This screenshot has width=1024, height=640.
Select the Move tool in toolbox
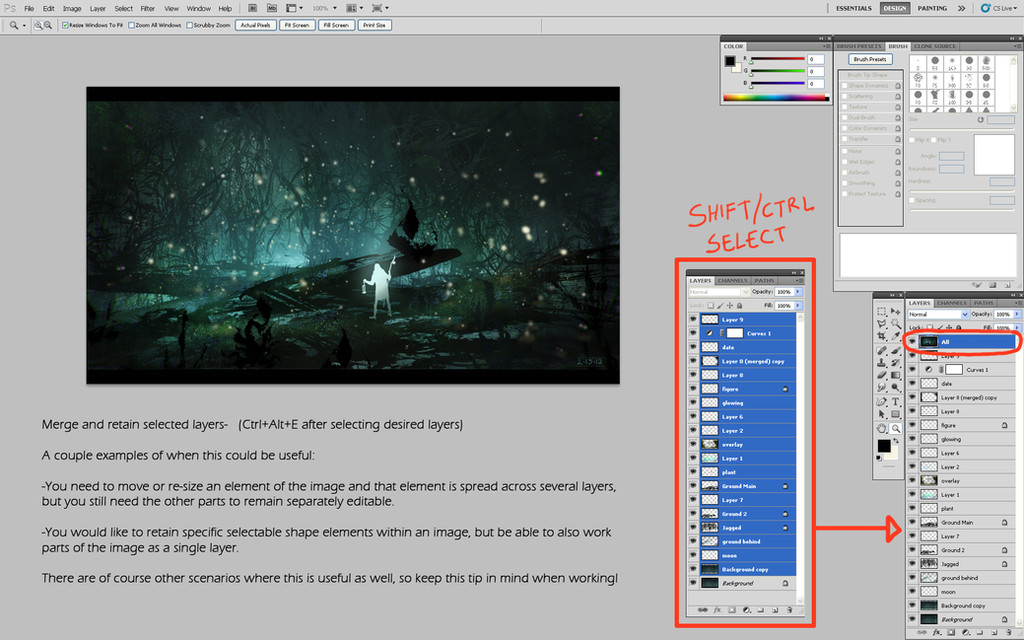[895, 312]
